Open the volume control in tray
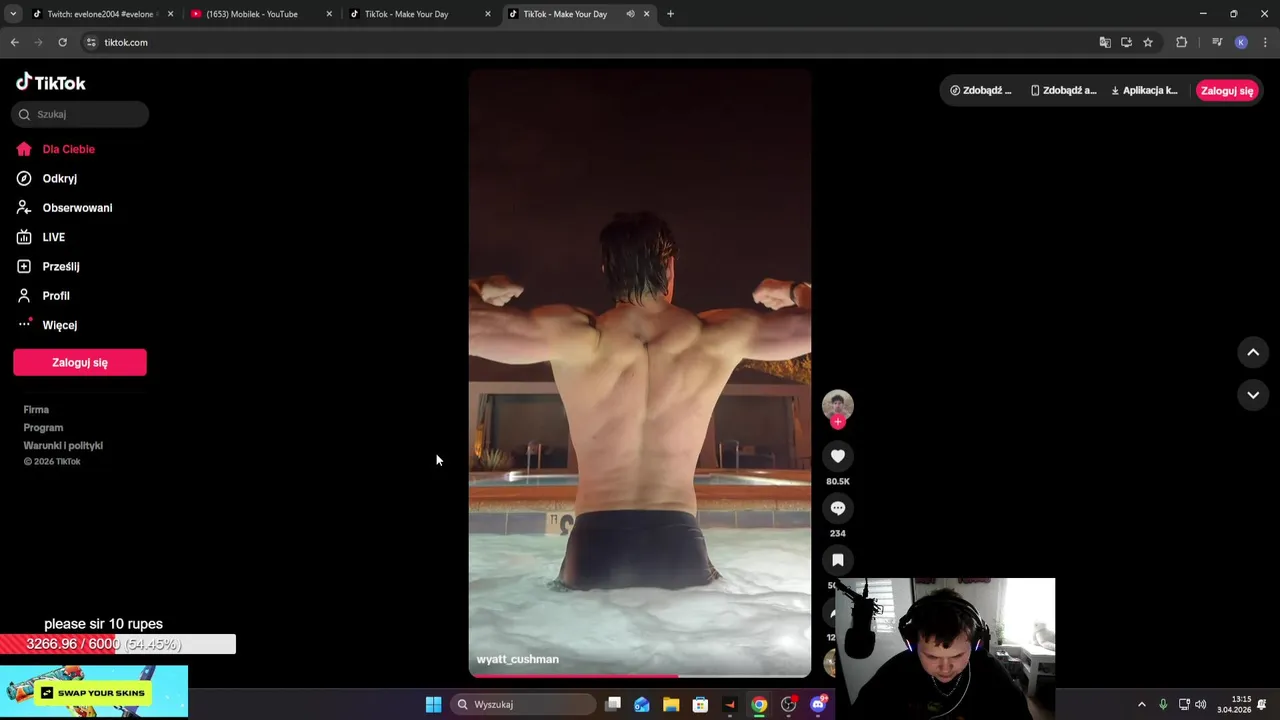 click(x=1200, y=704)
